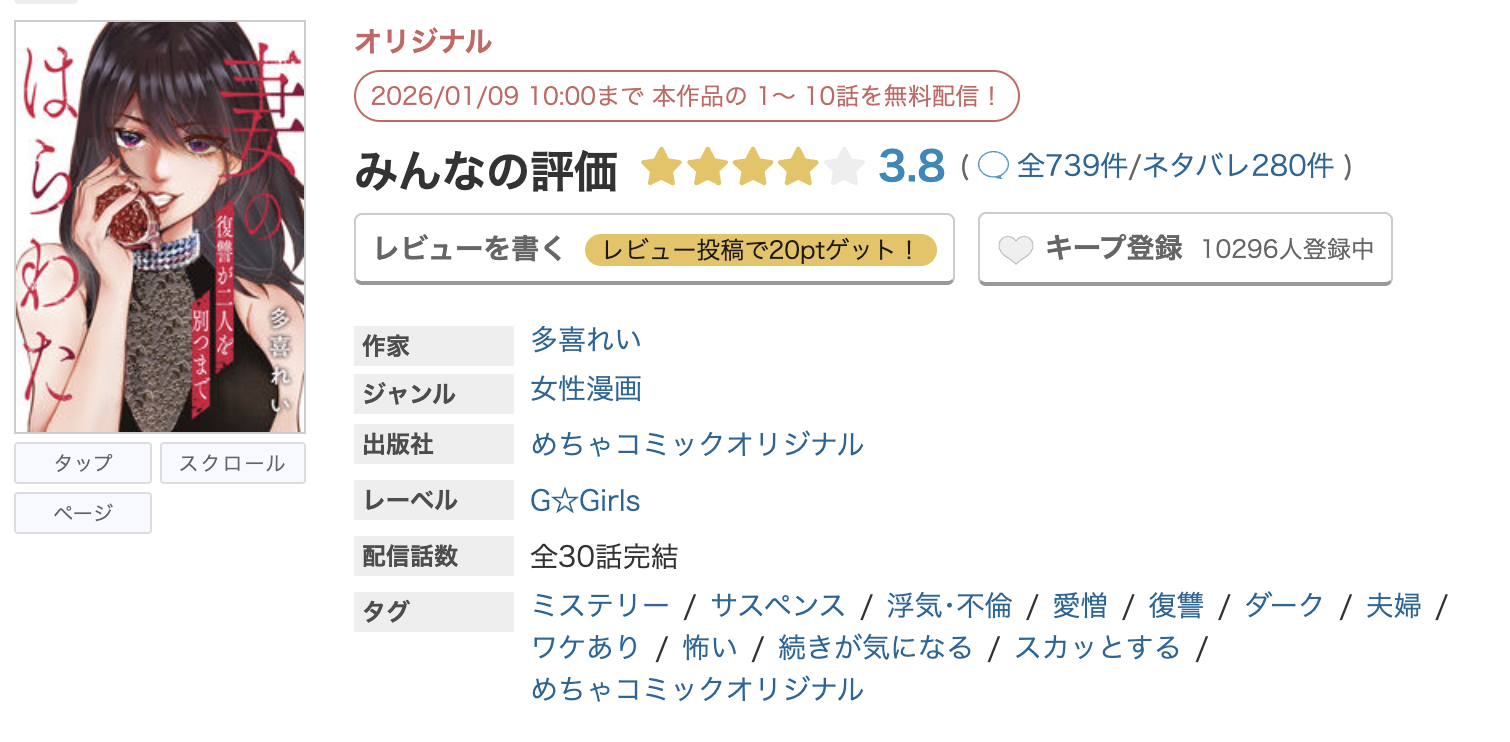Screen dimensions: 1510x742
Task: Browse the 女性漫画 genre
Action: [x=585, y=390]
